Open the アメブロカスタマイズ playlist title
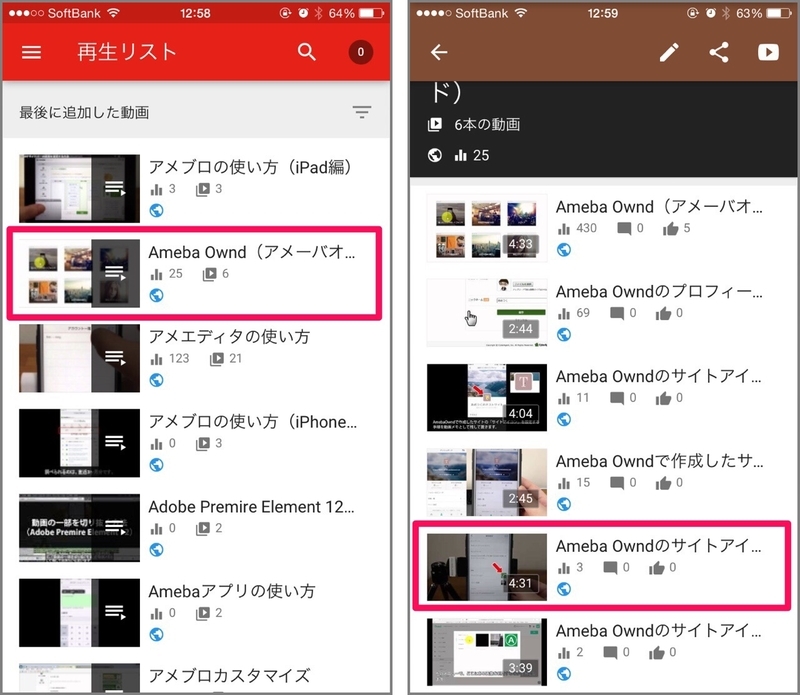Viewport: 800px width, 695px height. pos(229,676)
